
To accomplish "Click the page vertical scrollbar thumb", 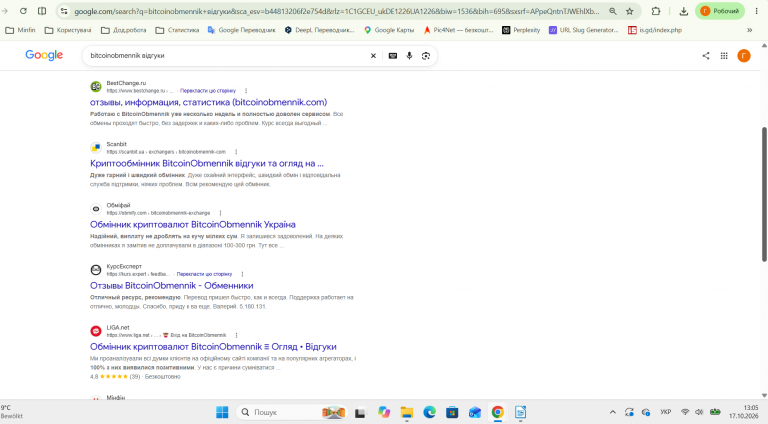I will click(x=764, y=194).
